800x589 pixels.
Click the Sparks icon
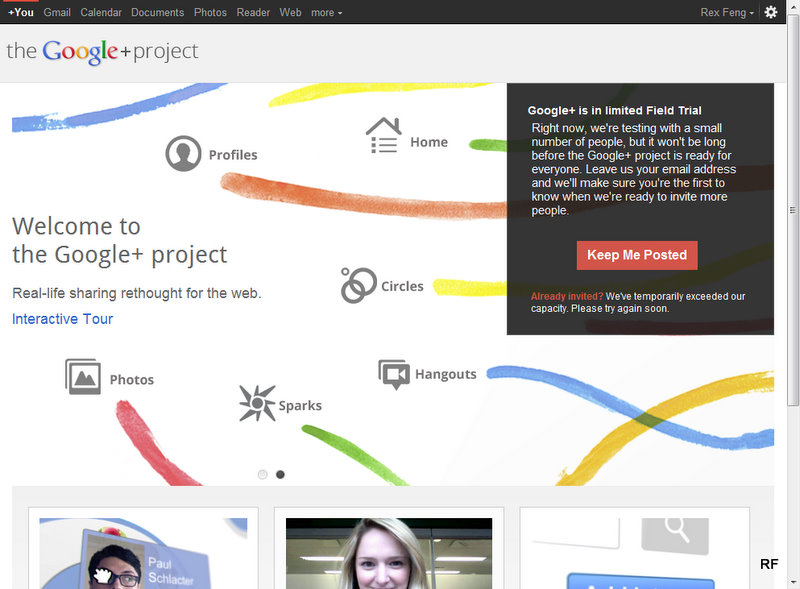click(x=259, y=401)
